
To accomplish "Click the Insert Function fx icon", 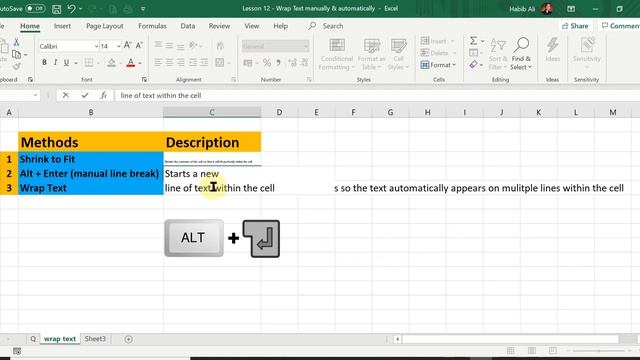I will (x=104, y=96).
